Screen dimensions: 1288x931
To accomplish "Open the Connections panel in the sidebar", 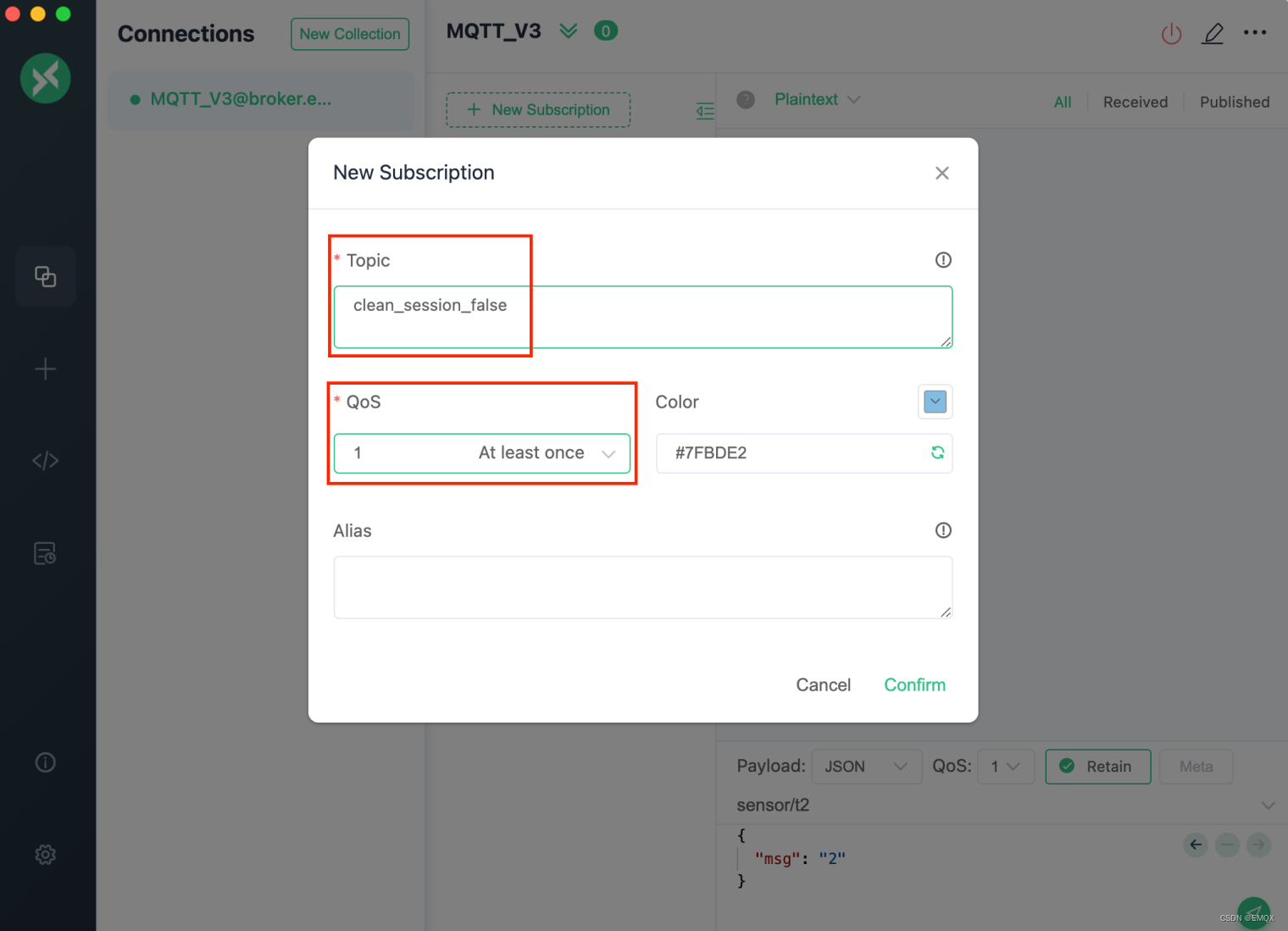I will [x=45, y=276].
